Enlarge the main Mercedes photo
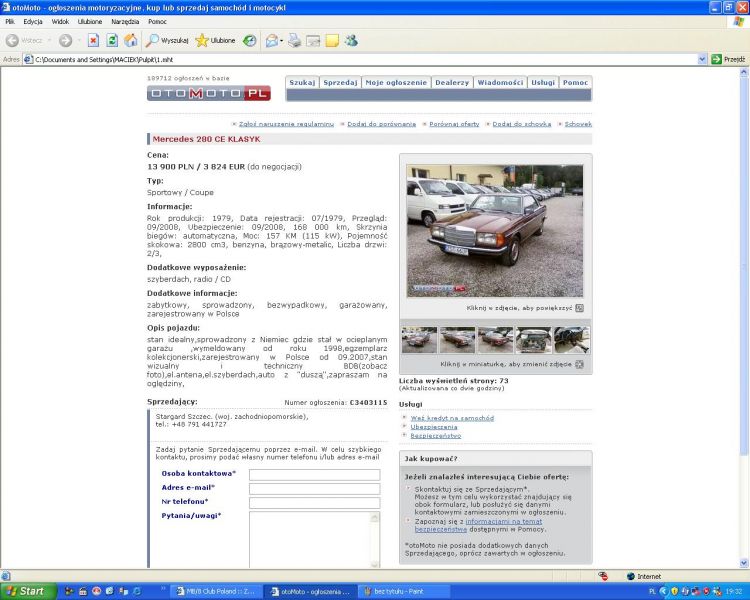The width and height of the screenshot is (750, 600). tap(495, 231)
